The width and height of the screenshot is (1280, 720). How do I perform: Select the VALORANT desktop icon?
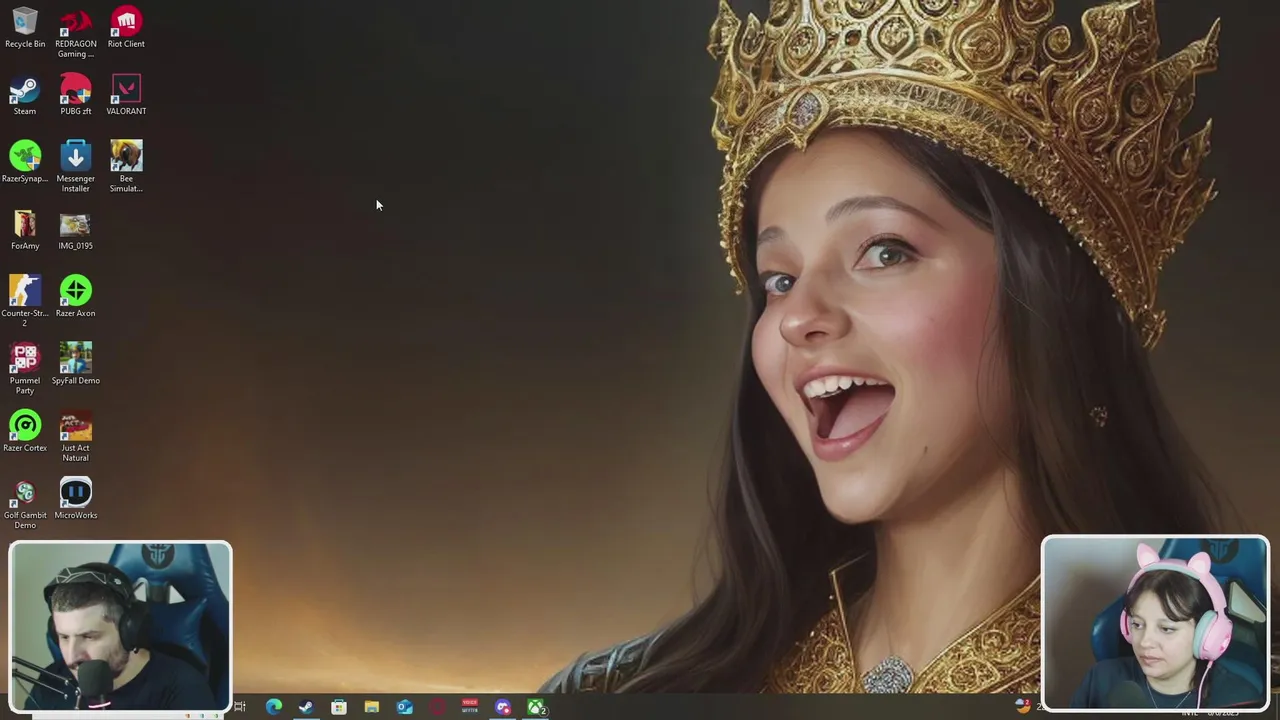pos(126,95)
